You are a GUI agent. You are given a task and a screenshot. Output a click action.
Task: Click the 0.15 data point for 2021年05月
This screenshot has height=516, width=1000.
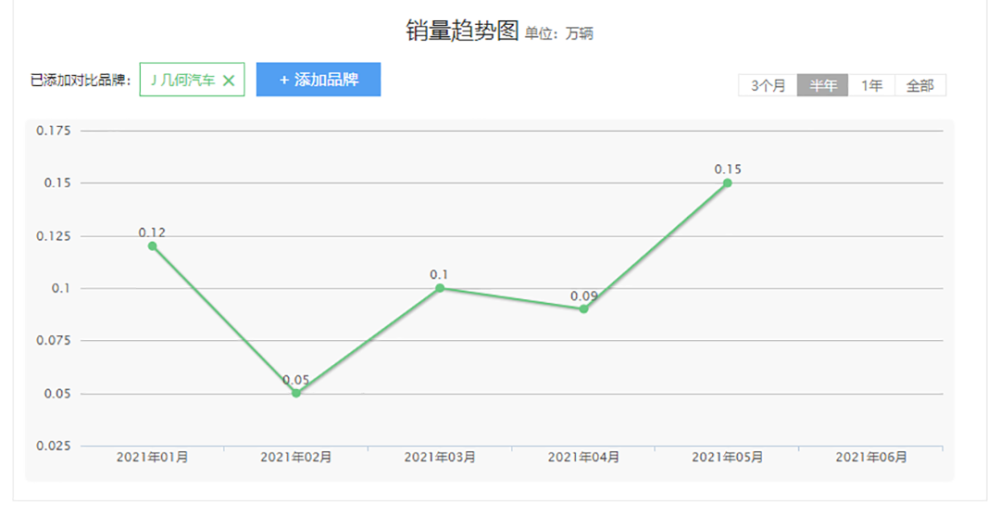[728, 183]
